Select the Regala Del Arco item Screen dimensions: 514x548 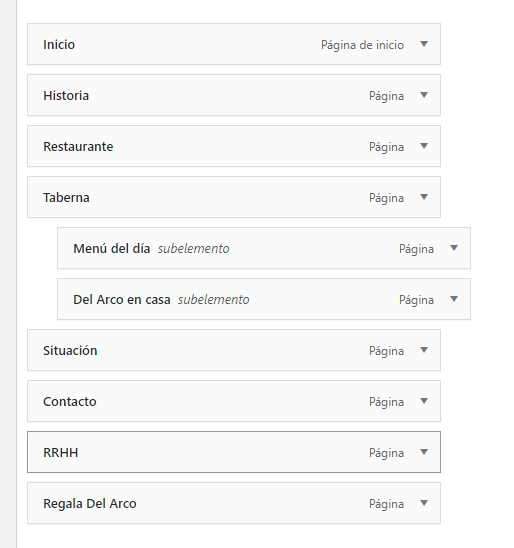[234, 503]
